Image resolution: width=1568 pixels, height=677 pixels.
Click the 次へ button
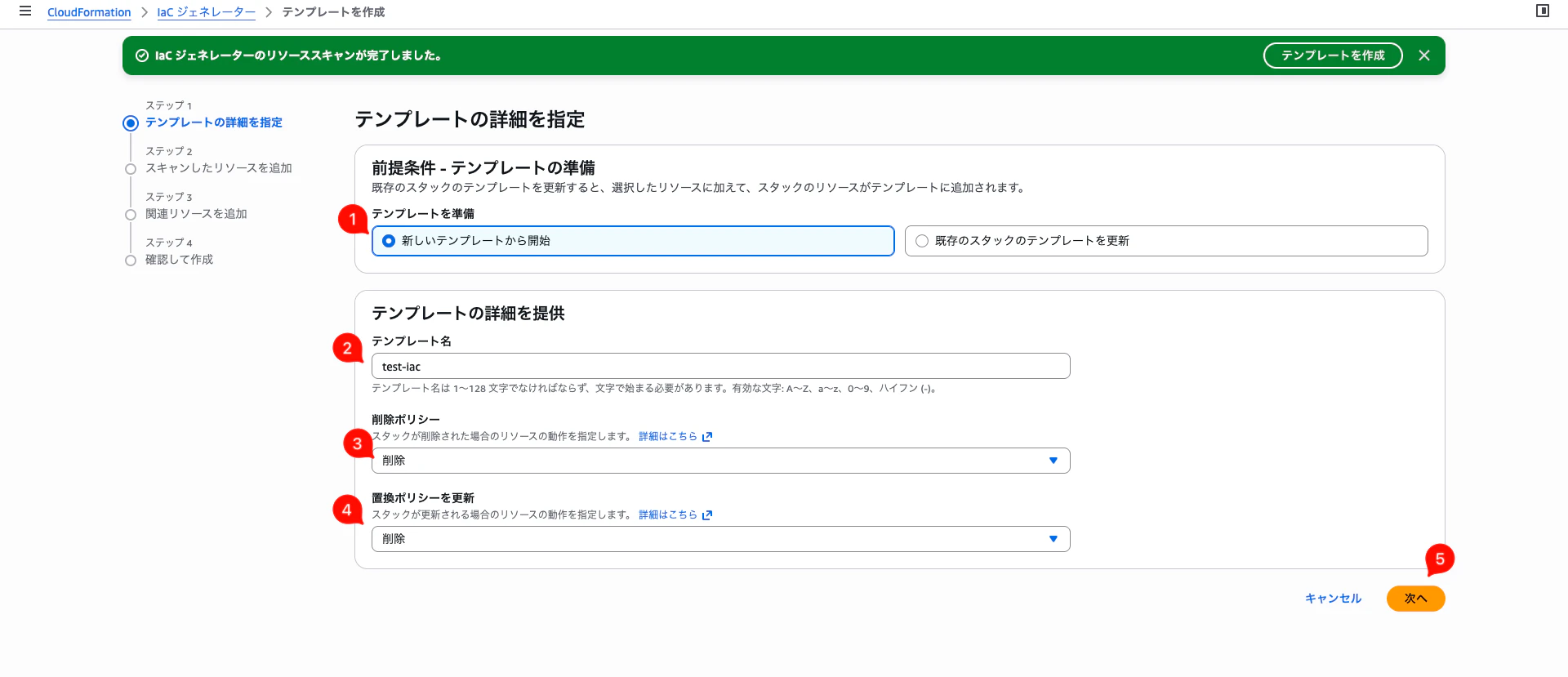[1415, 599]
